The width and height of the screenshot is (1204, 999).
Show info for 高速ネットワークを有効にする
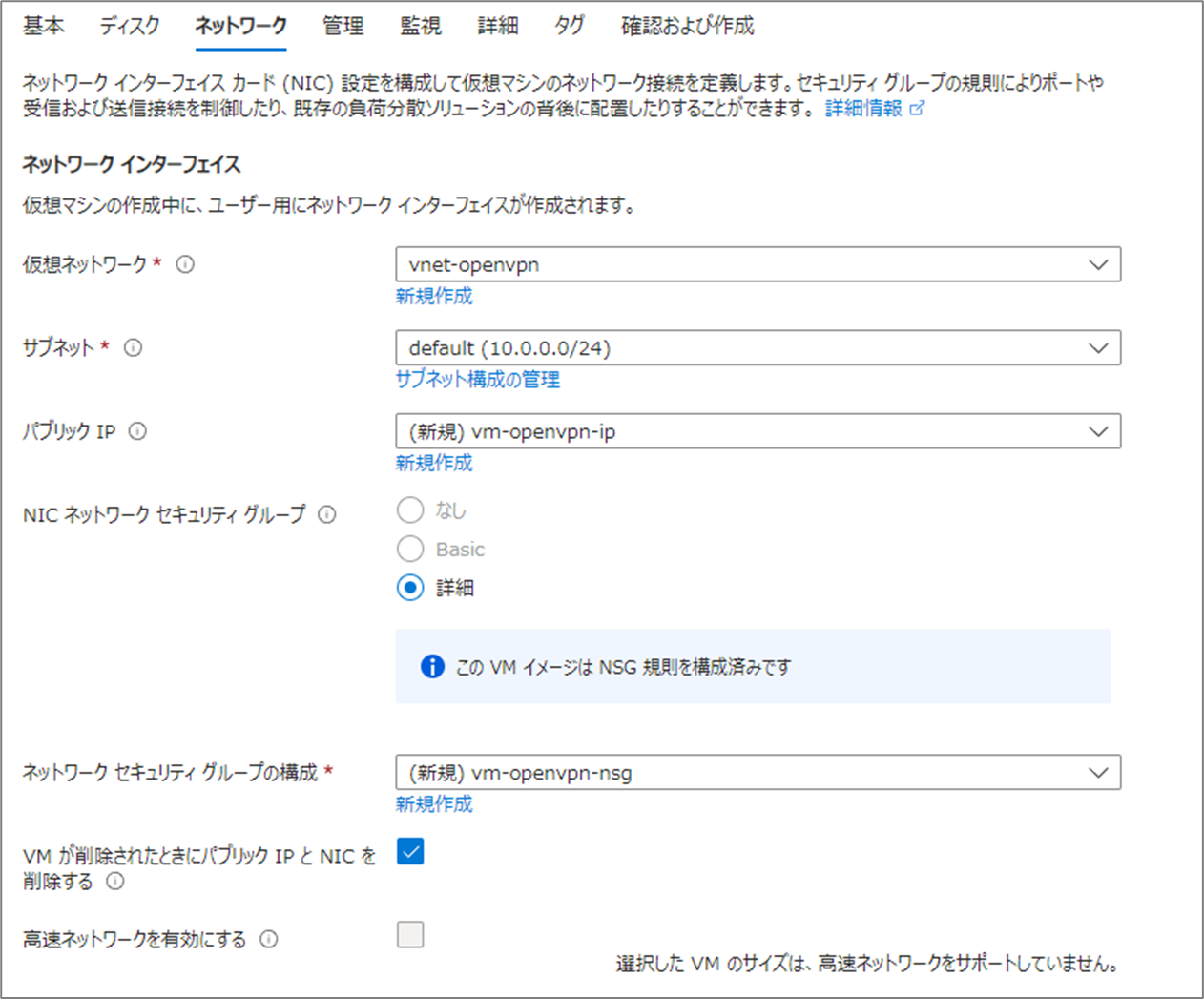(269, 940)
